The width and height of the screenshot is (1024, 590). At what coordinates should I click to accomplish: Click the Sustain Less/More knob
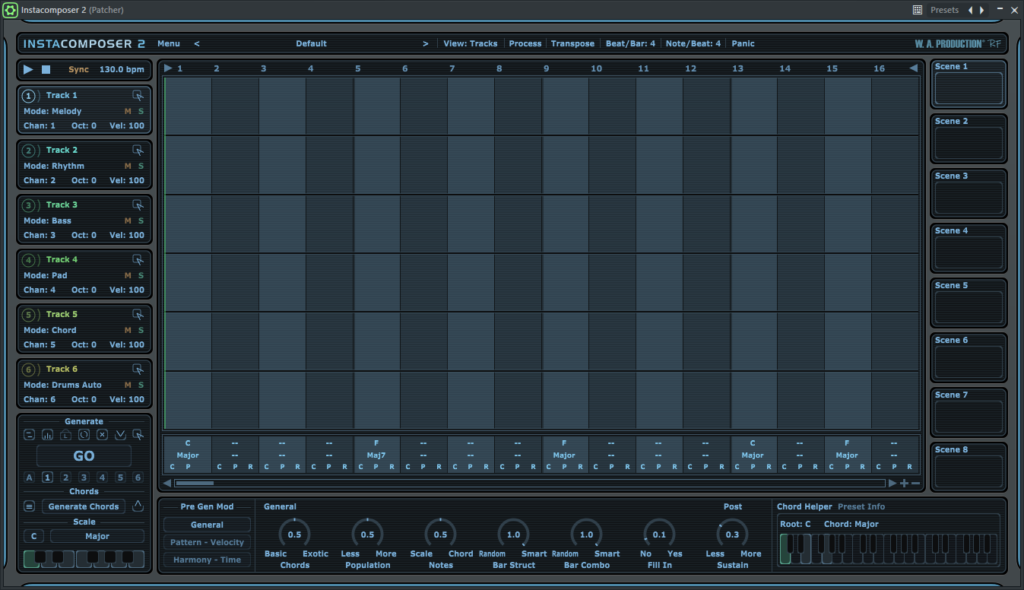[x=732, y=534]
